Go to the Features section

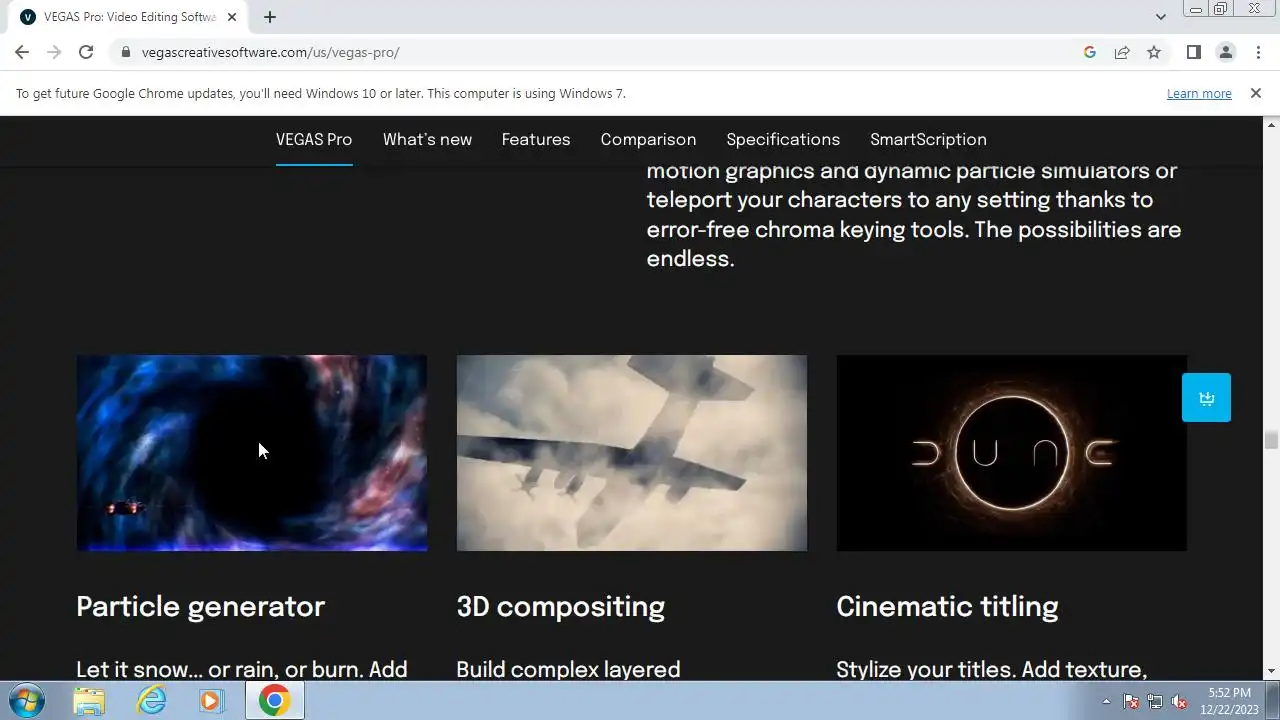(536, 139)
